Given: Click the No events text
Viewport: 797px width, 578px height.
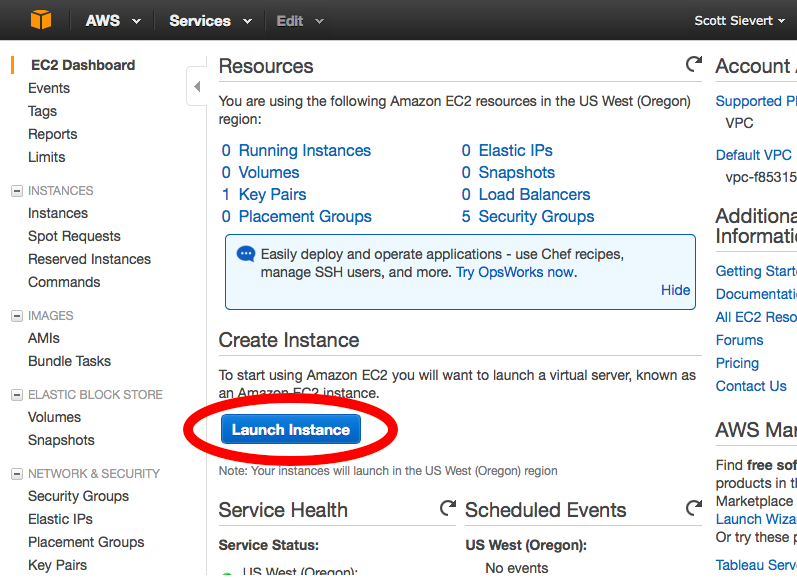Looking at the screenshot, I should 516,568.
